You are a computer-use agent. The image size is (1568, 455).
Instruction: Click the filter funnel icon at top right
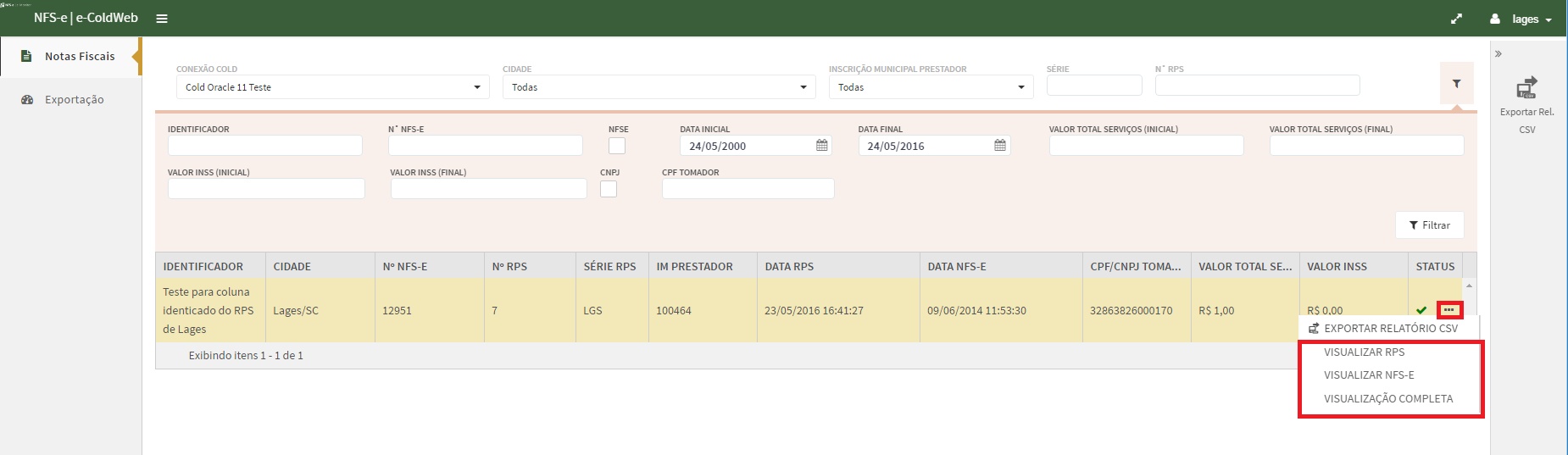point(1456,84)
